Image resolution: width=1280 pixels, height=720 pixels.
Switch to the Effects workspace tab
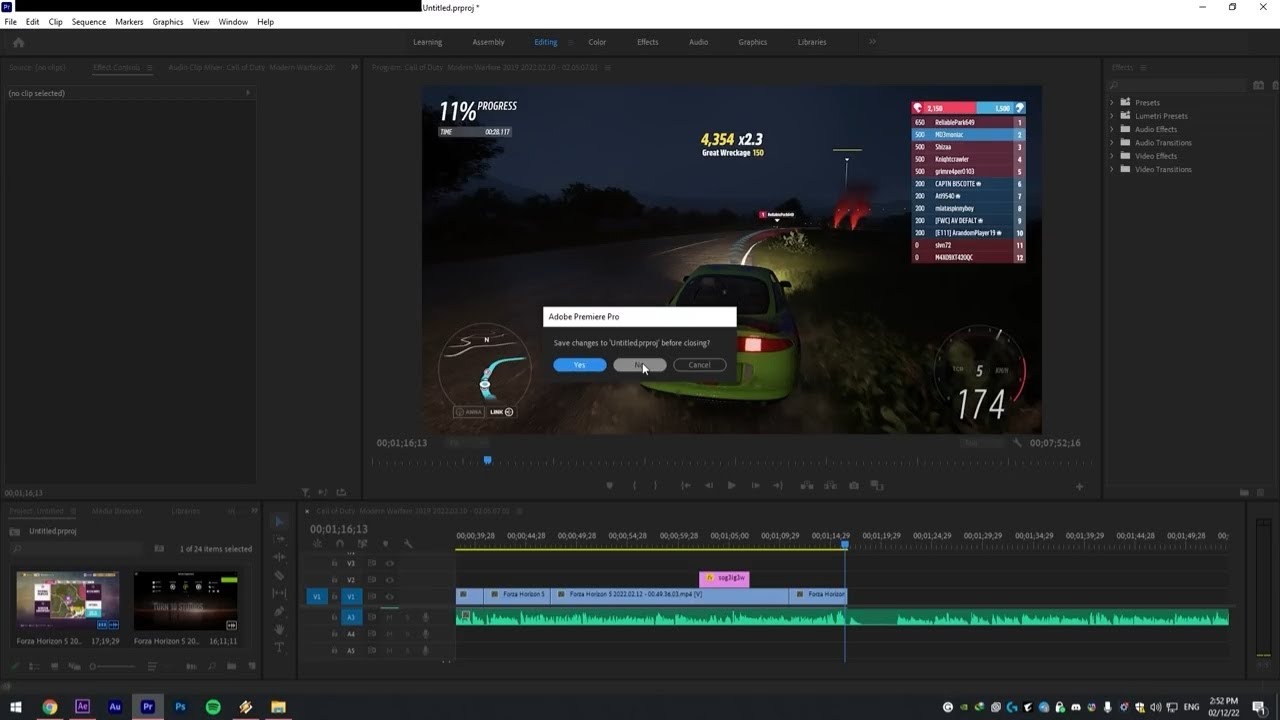[648, 42]
